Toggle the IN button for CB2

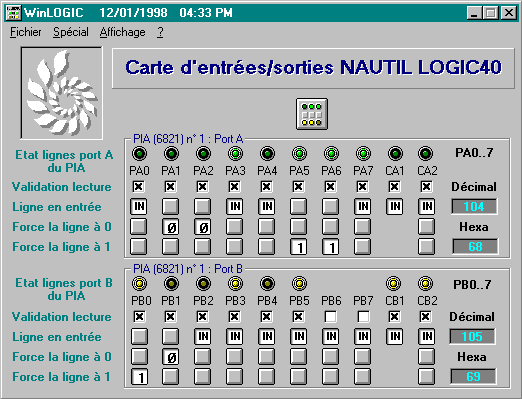point(427,336)
